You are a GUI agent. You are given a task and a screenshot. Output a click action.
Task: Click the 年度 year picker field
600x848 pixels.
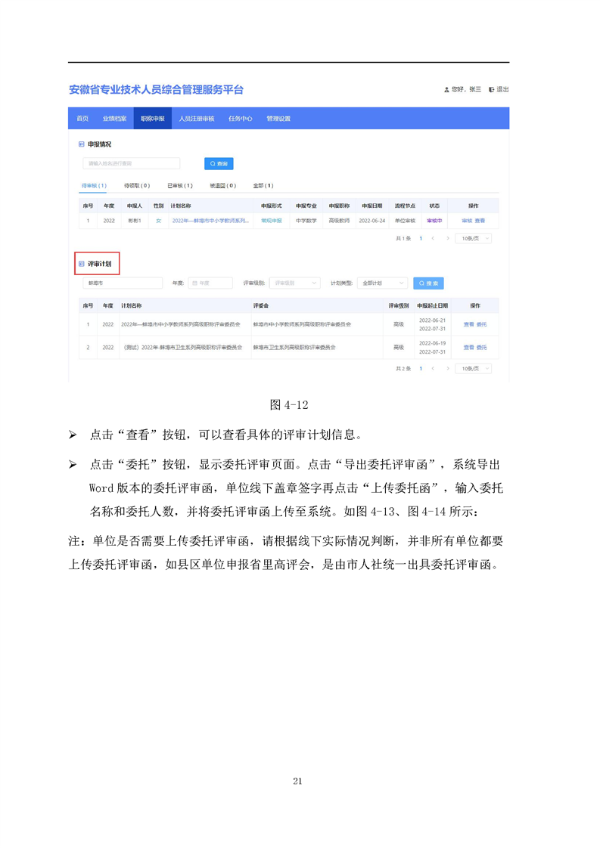coord(209,283)
